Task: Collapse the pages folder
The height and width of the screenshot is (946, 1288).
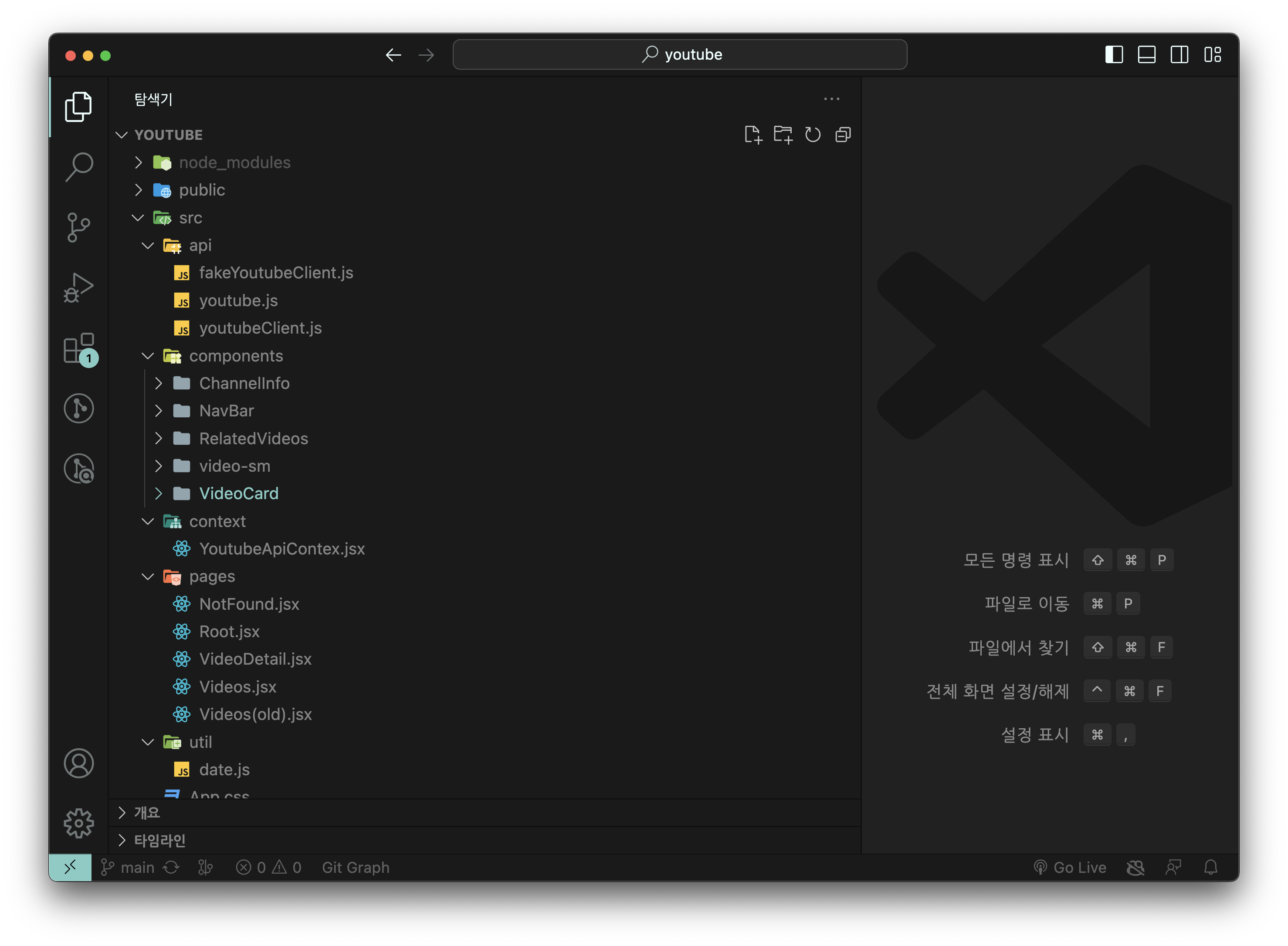Action: point(148,576)
